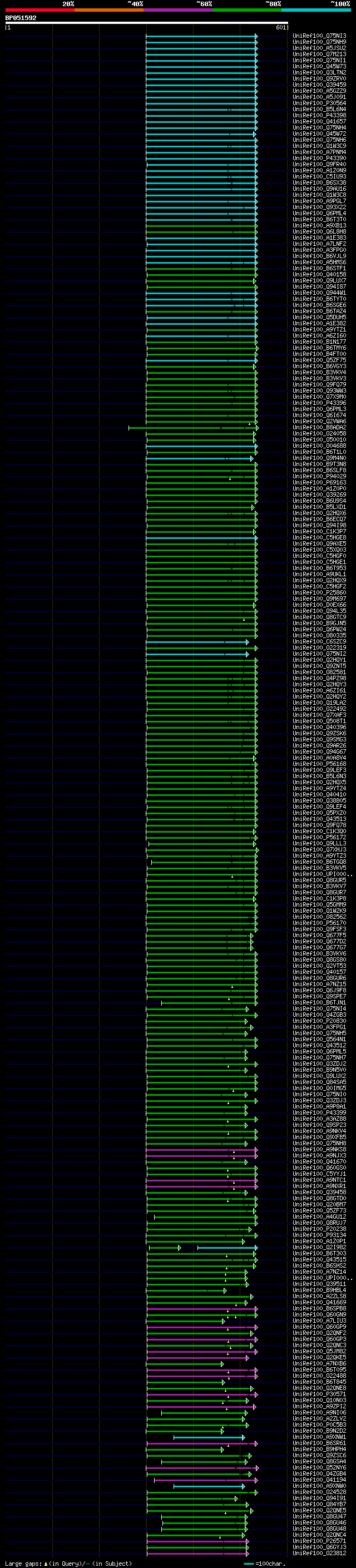Open UniRef100_Q45W72 entry
Viewport: 356px width, 1568px height.
tap(319, 133)
